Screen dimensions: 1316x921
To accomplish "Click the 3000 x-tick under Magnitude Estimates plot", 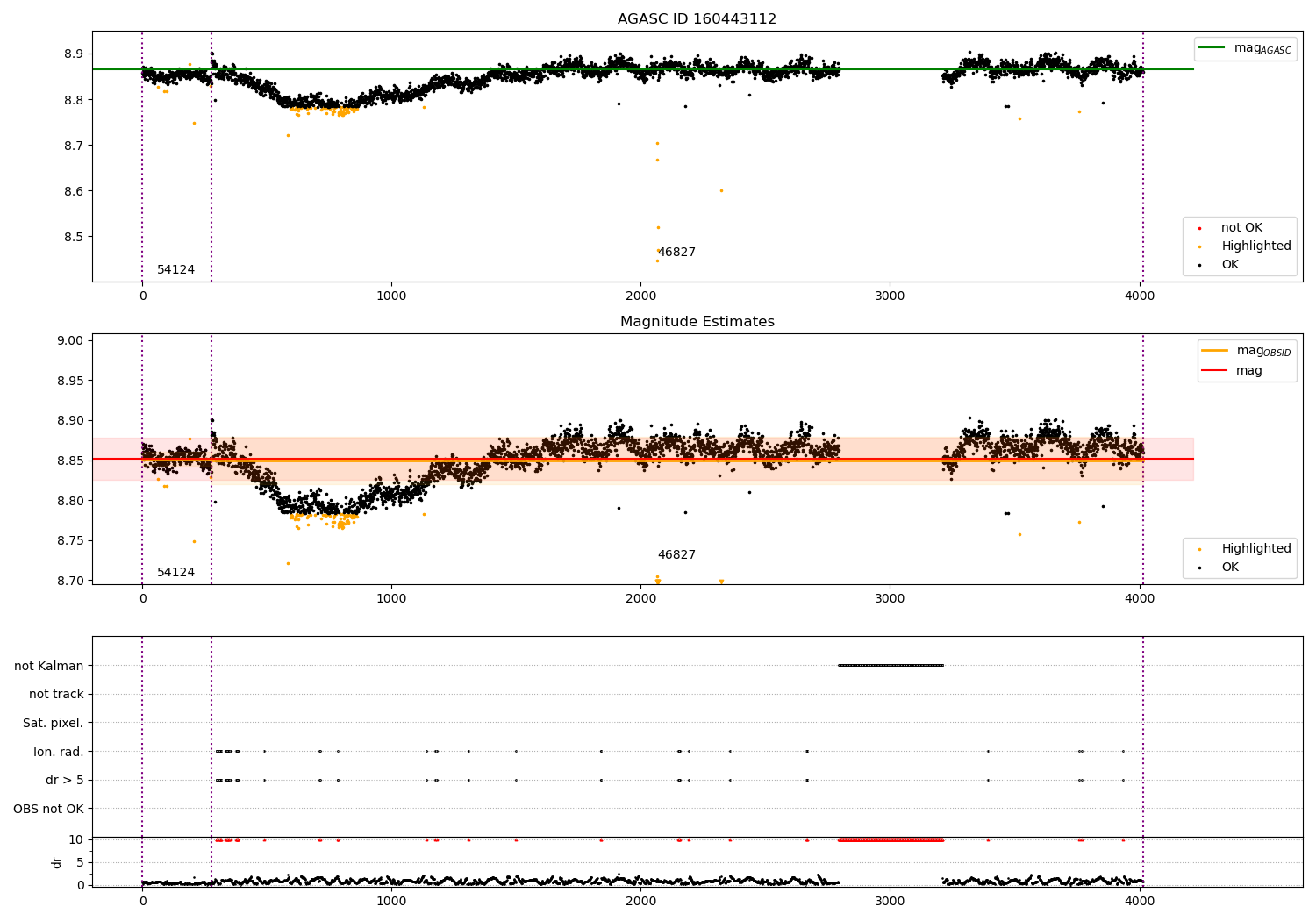I will [890, 598].
